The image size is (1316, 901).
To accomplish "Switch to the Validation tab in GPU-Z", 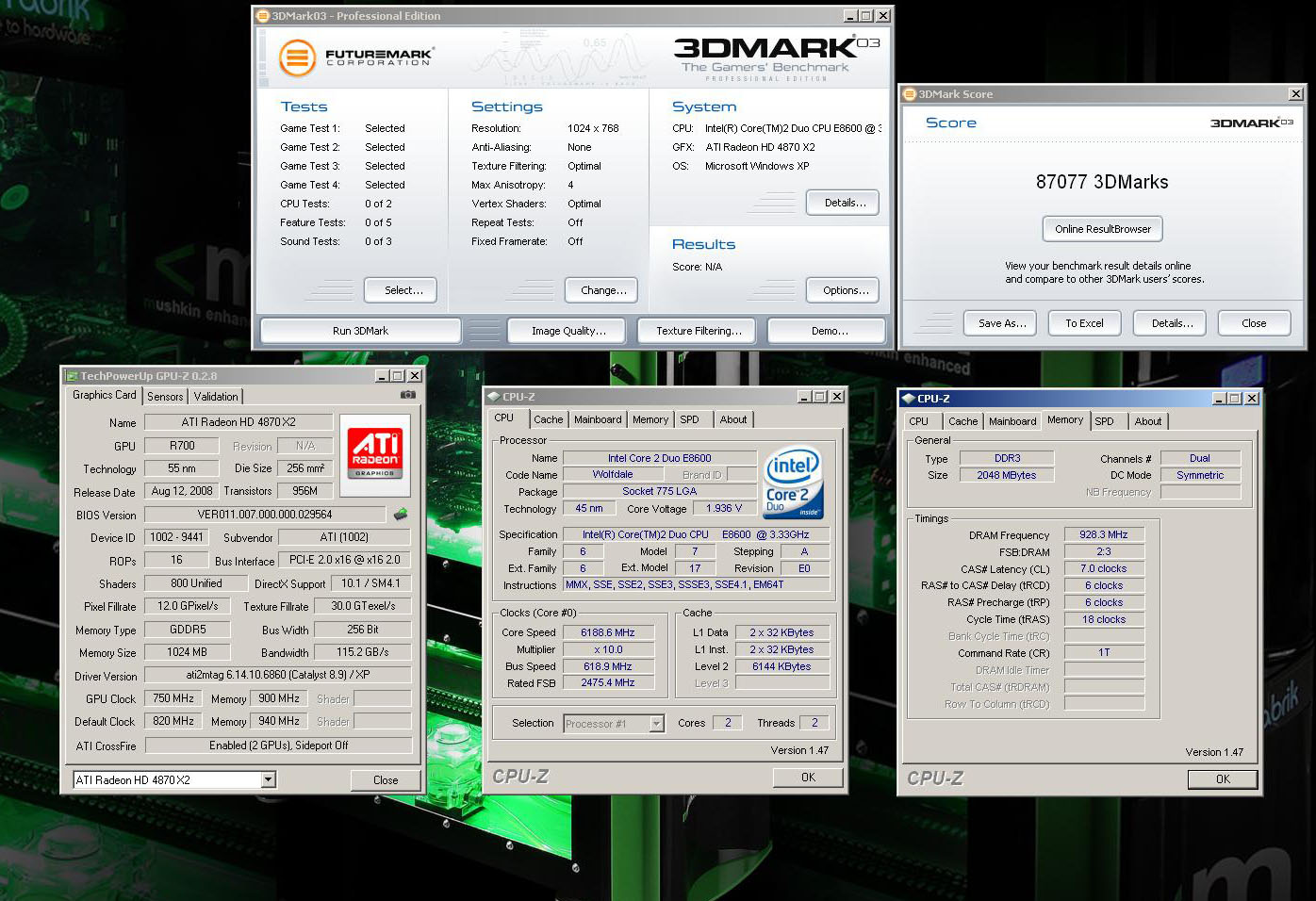I will pyautogui.click(x=216, y=397).
